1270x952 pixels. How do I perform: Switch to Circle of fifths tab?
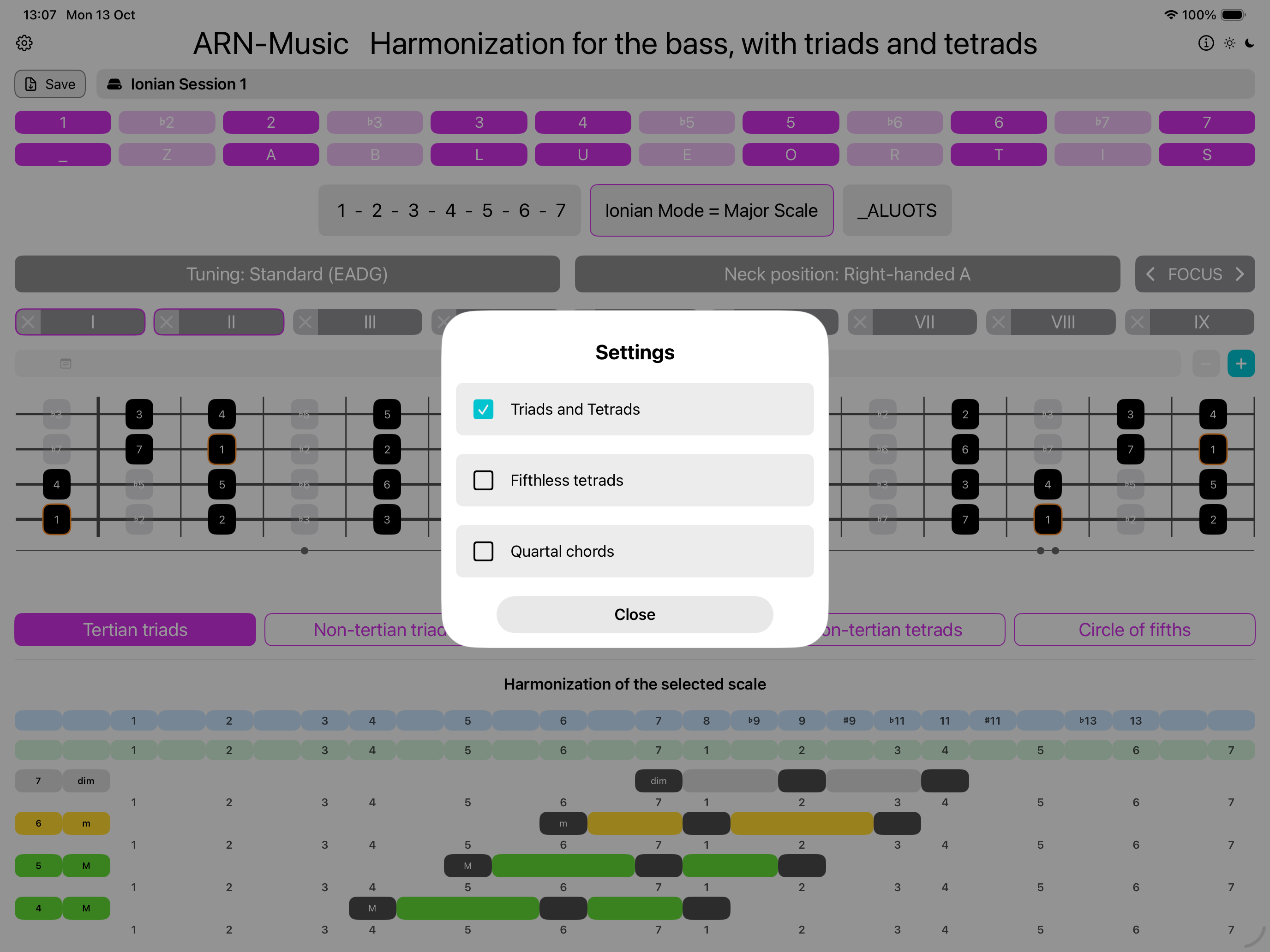coord(1134,630)
